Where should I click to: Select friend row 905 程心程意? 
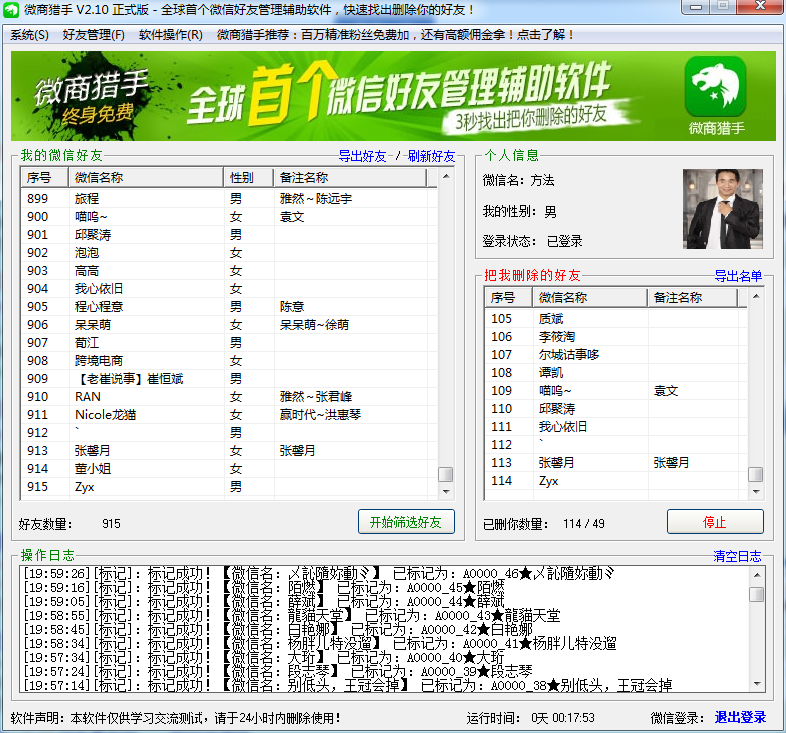coord(229,307)
